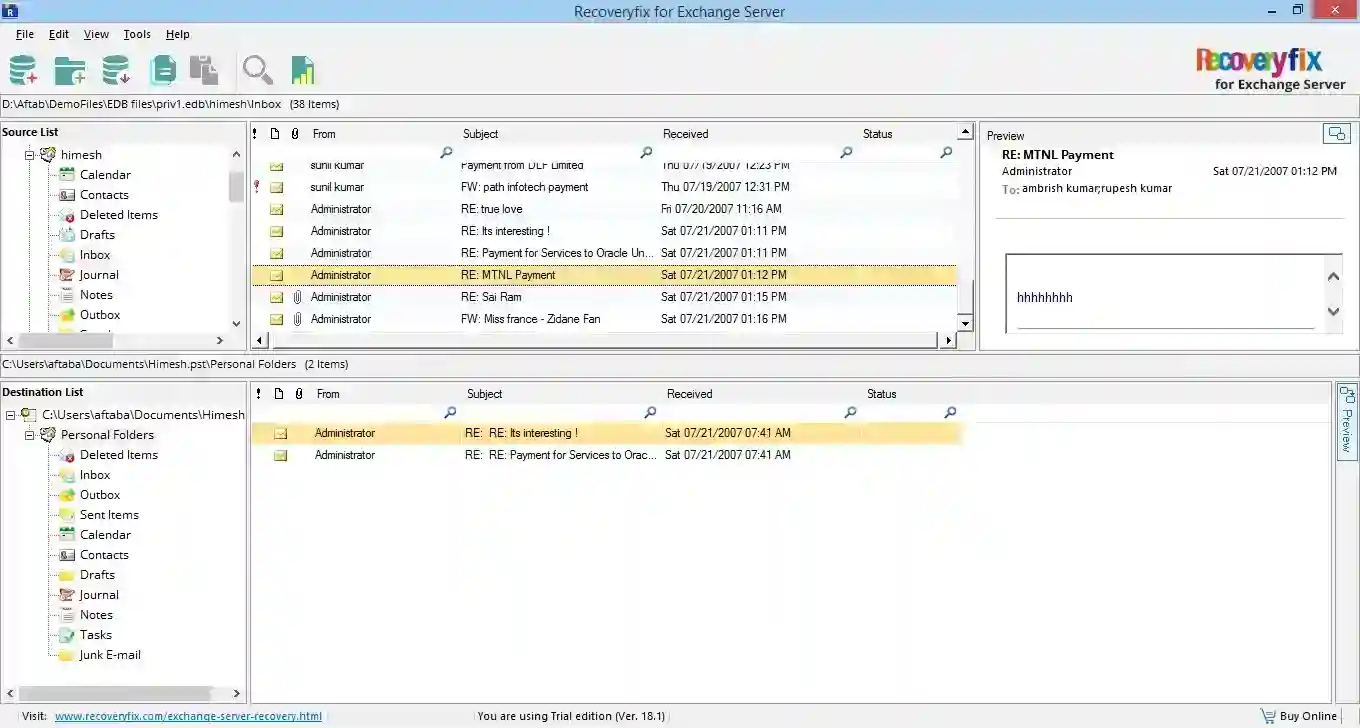Click the item type column header in destination list
Image resolution: width=1360 pixels, height=728 pixels.
279,394
